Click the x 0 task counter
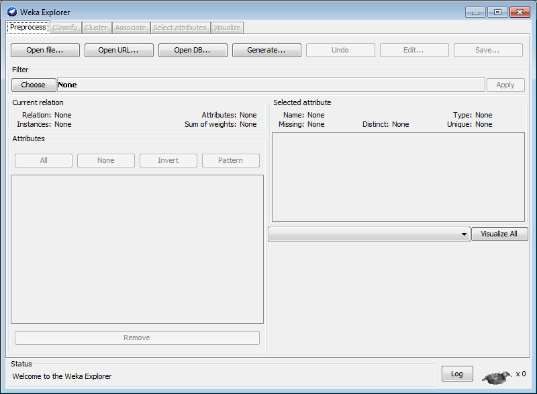The width and height of the screenshot is (537, 394). tap(521, 373)
